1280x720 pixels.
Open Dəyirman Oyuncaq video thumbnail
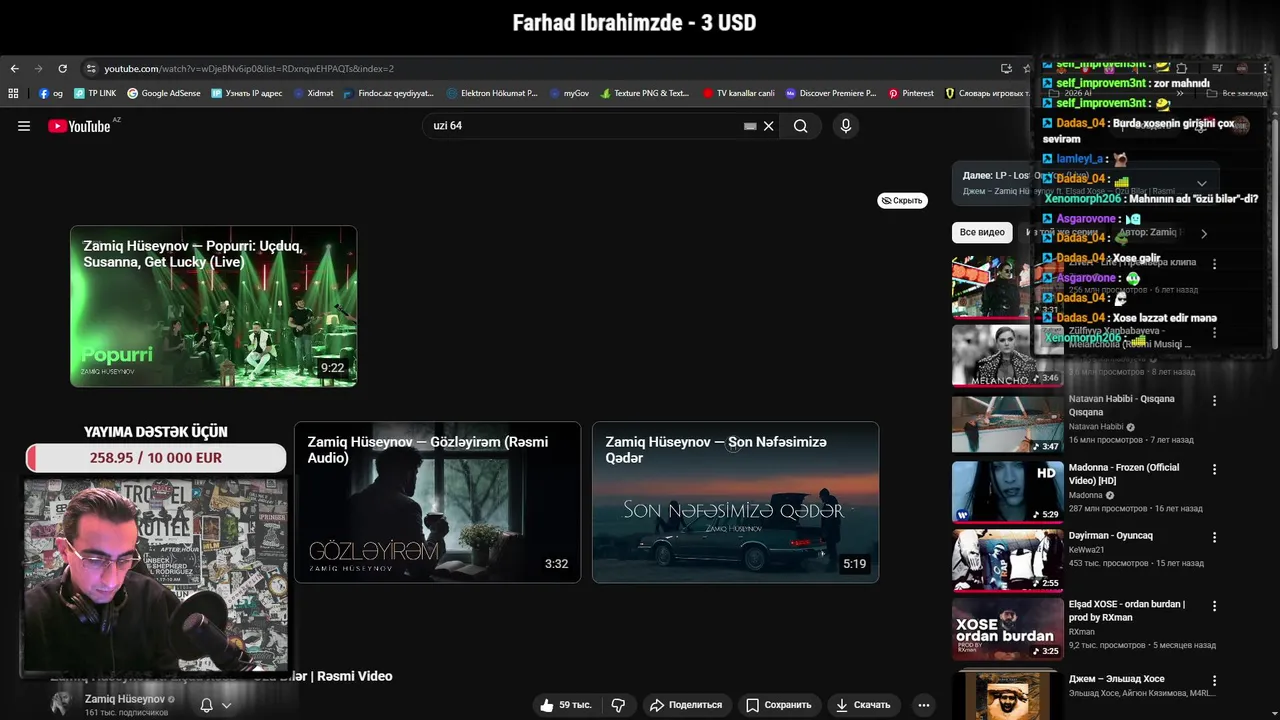click(x=1007, y=560)
